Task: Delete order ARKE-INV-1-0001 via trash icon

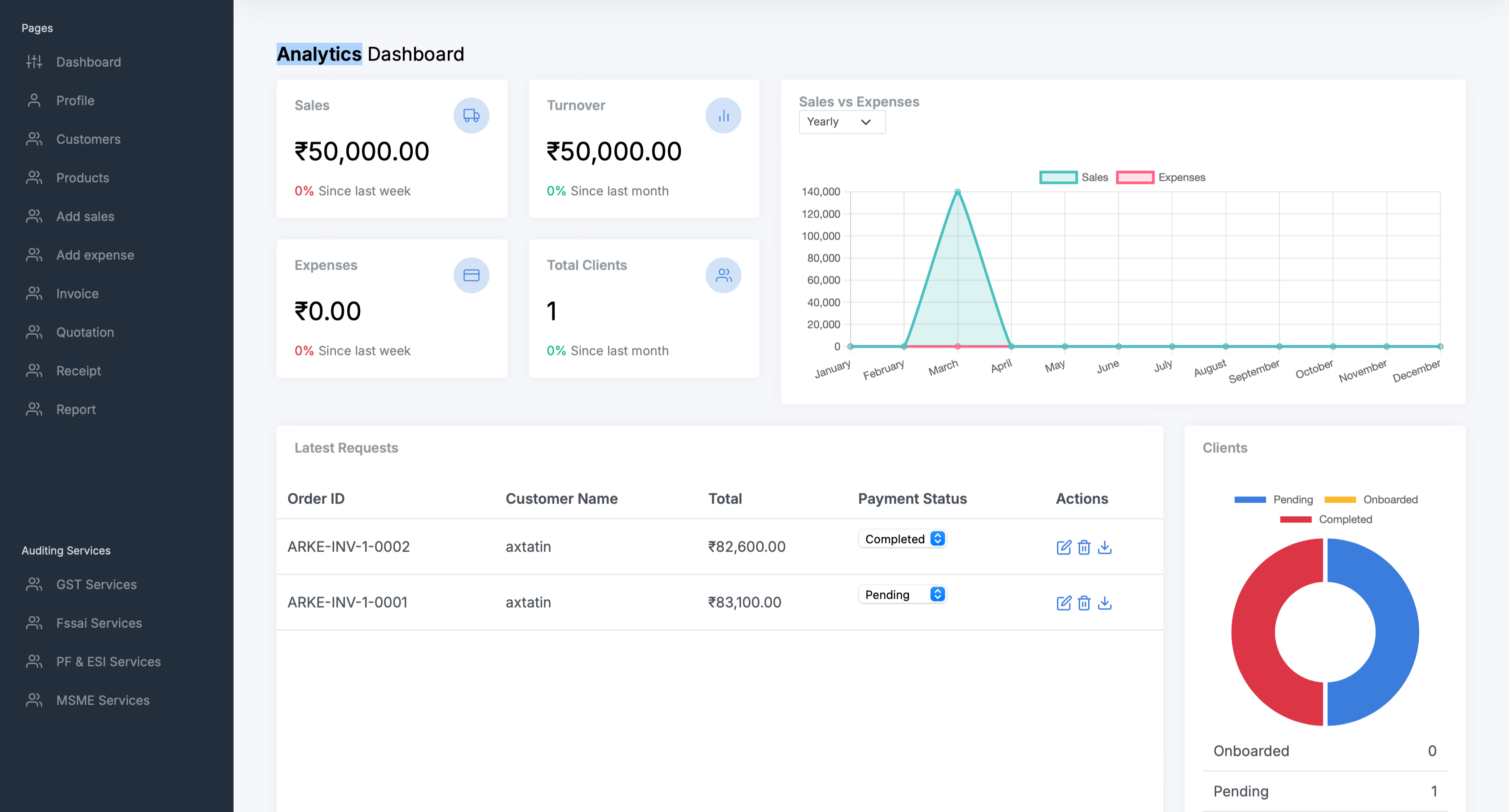Action: (1084, 603)
